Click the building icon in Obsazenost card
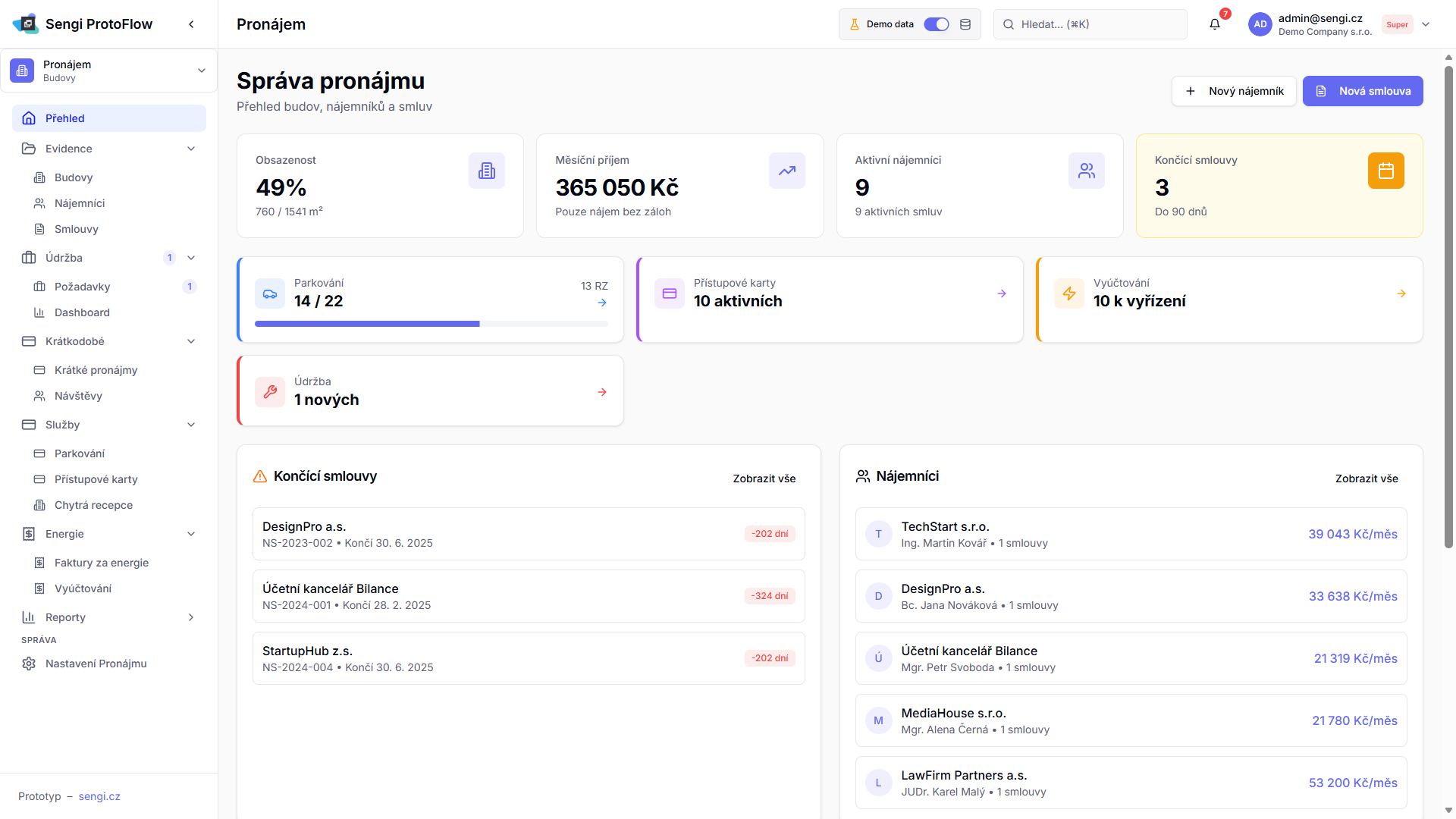Viewport: 1456px width, 819px height. 486,171
